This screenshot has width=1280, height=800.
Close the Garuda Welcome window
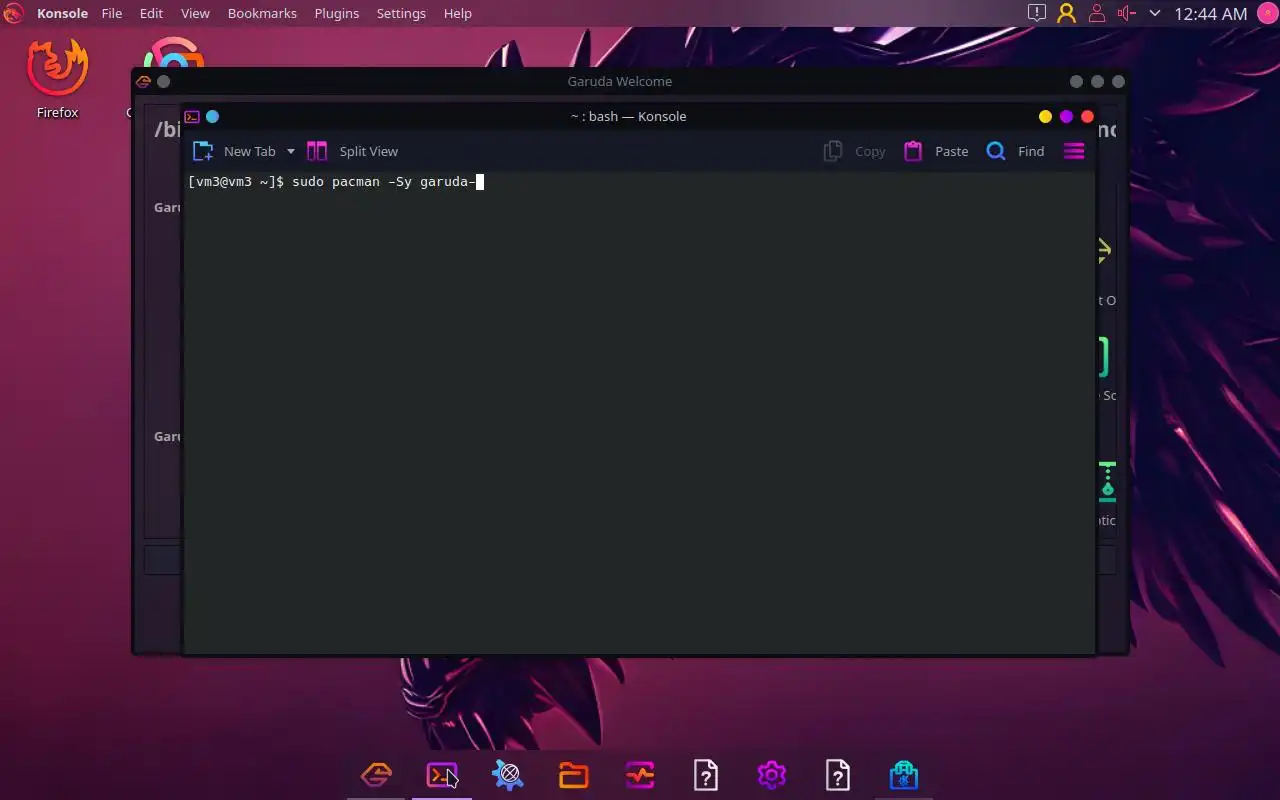coord(1119,81)
